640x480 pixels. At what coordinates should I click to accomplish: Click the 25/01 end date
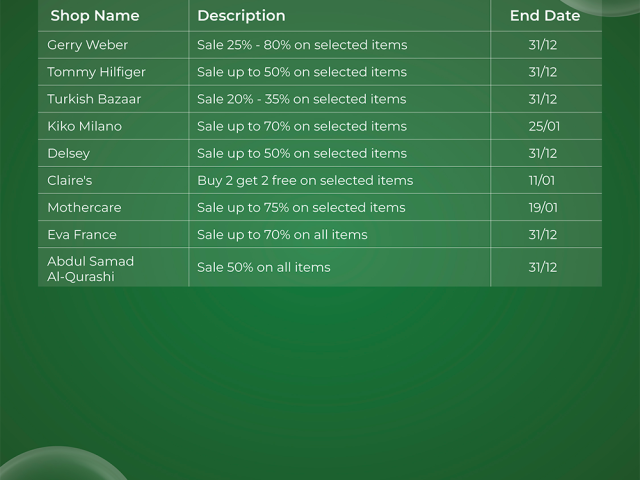tap(543, 126)
